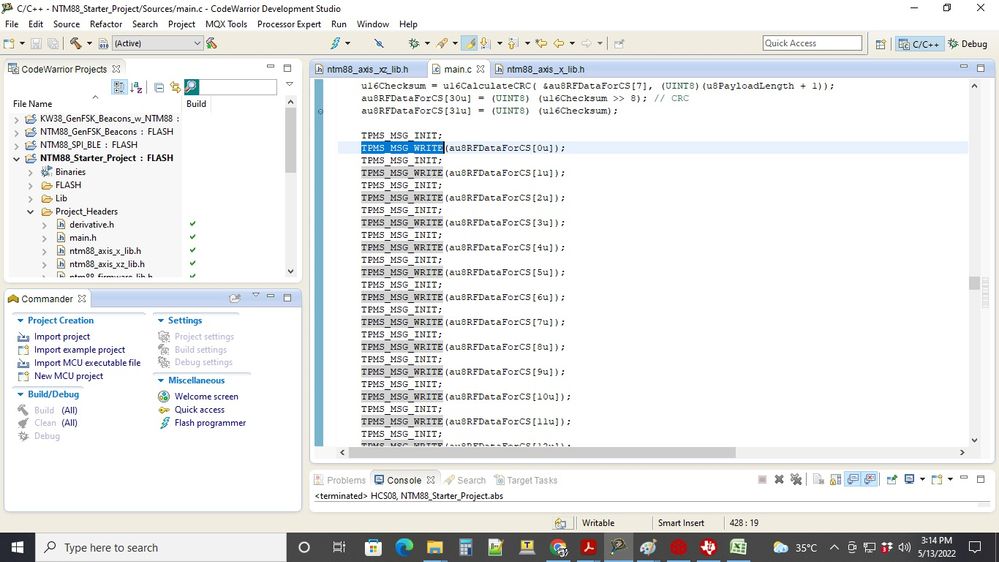The width and height of the screenshot is (999, 562).
Task: Click the skip breakpoints icon in toolbar
Action: (x=379, y=43)
